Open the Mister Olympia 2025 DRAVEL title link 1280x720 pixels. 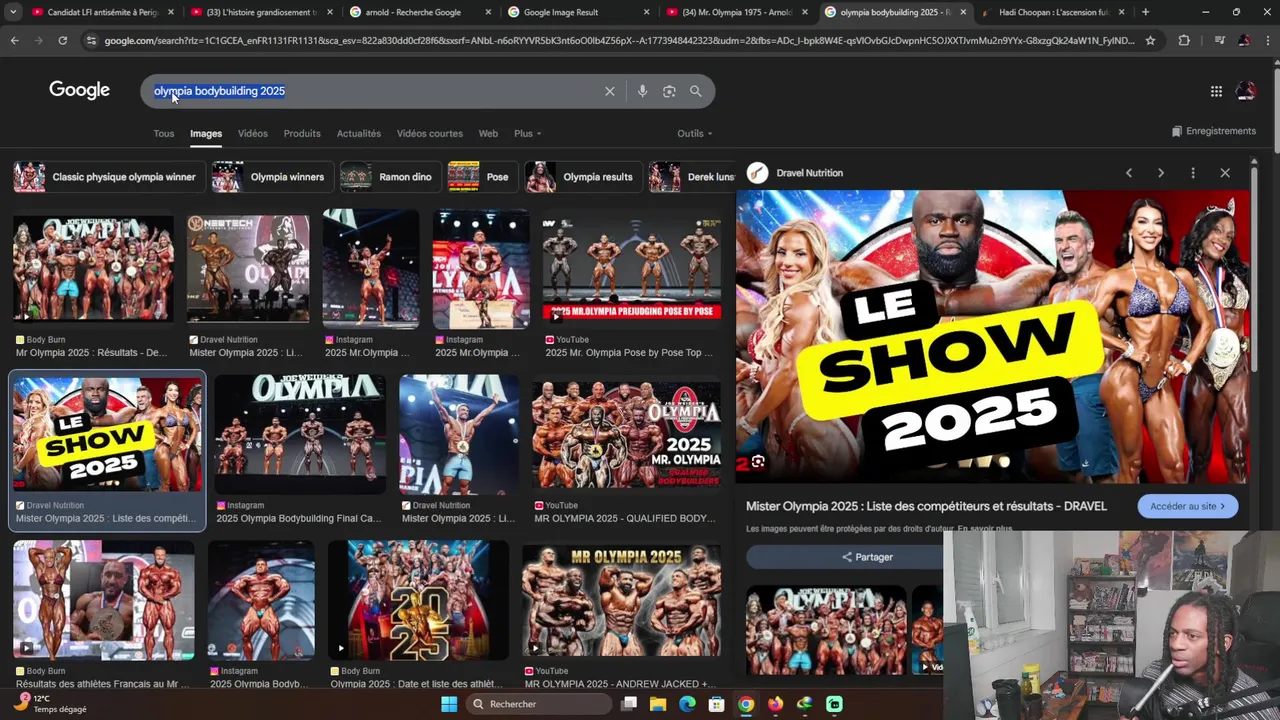[926, 506]
